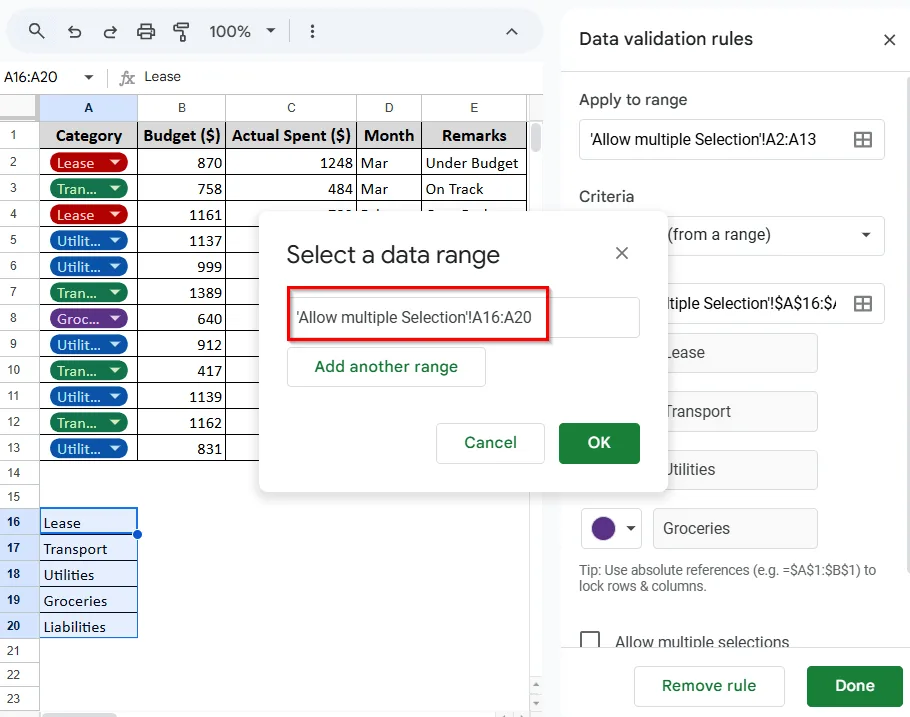Viewport: 910px width, 717px height.
Task: Click the Lease item text field
Action: [742, 353]
